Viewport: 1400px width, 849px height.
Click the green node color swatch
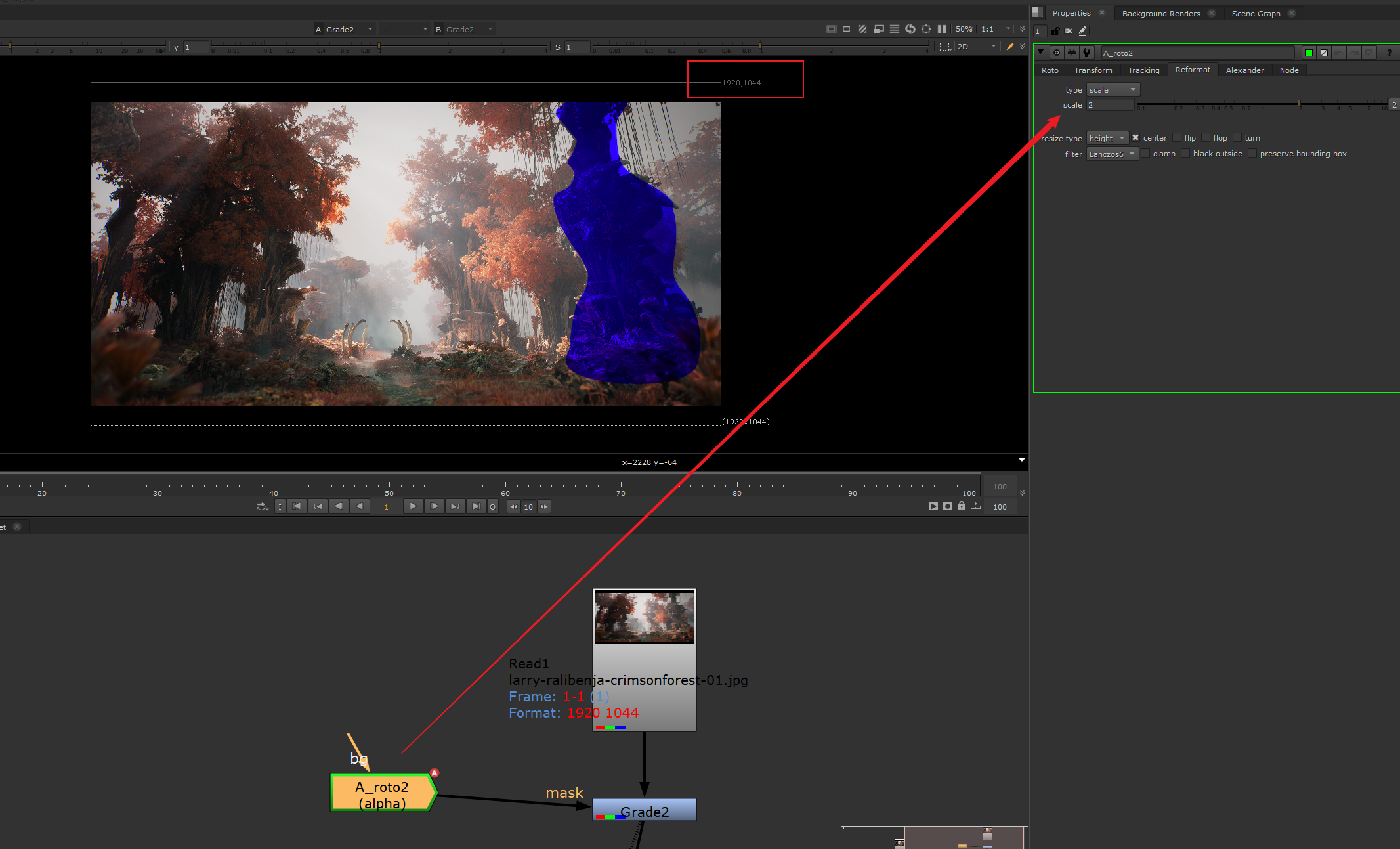pos(1309,53)
